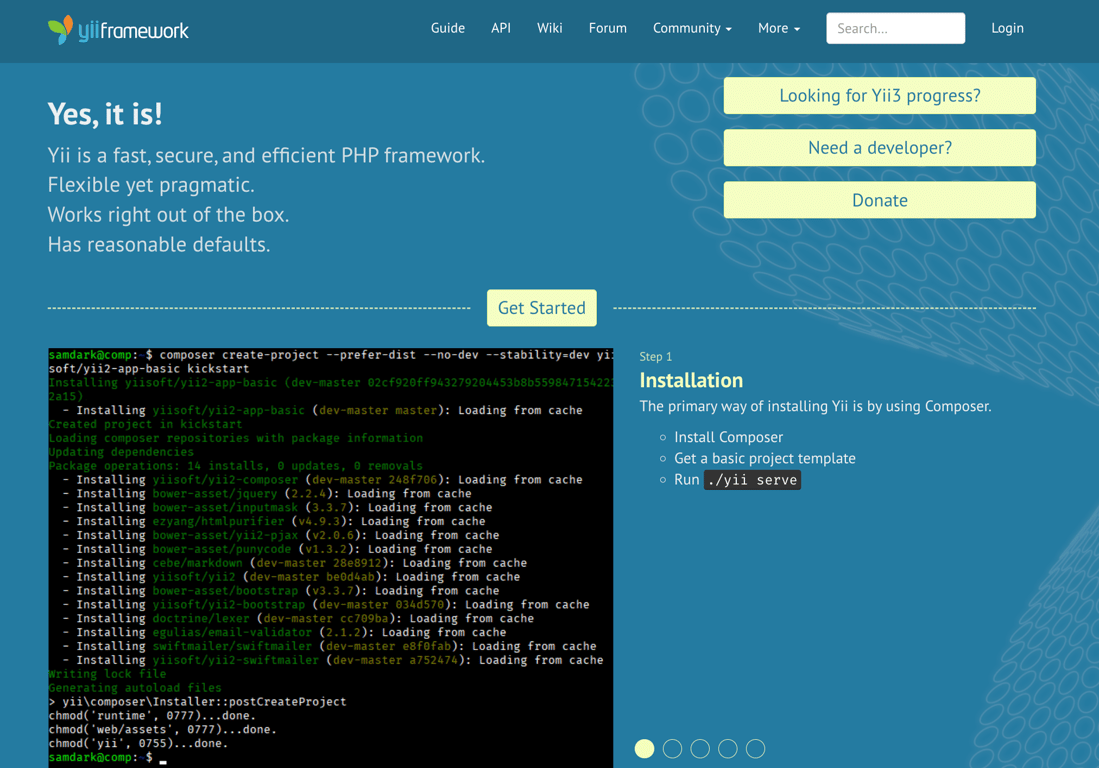This screenshot has height=768, width=1099.
Task: Open the Guide page
Action: pos(448,28)
